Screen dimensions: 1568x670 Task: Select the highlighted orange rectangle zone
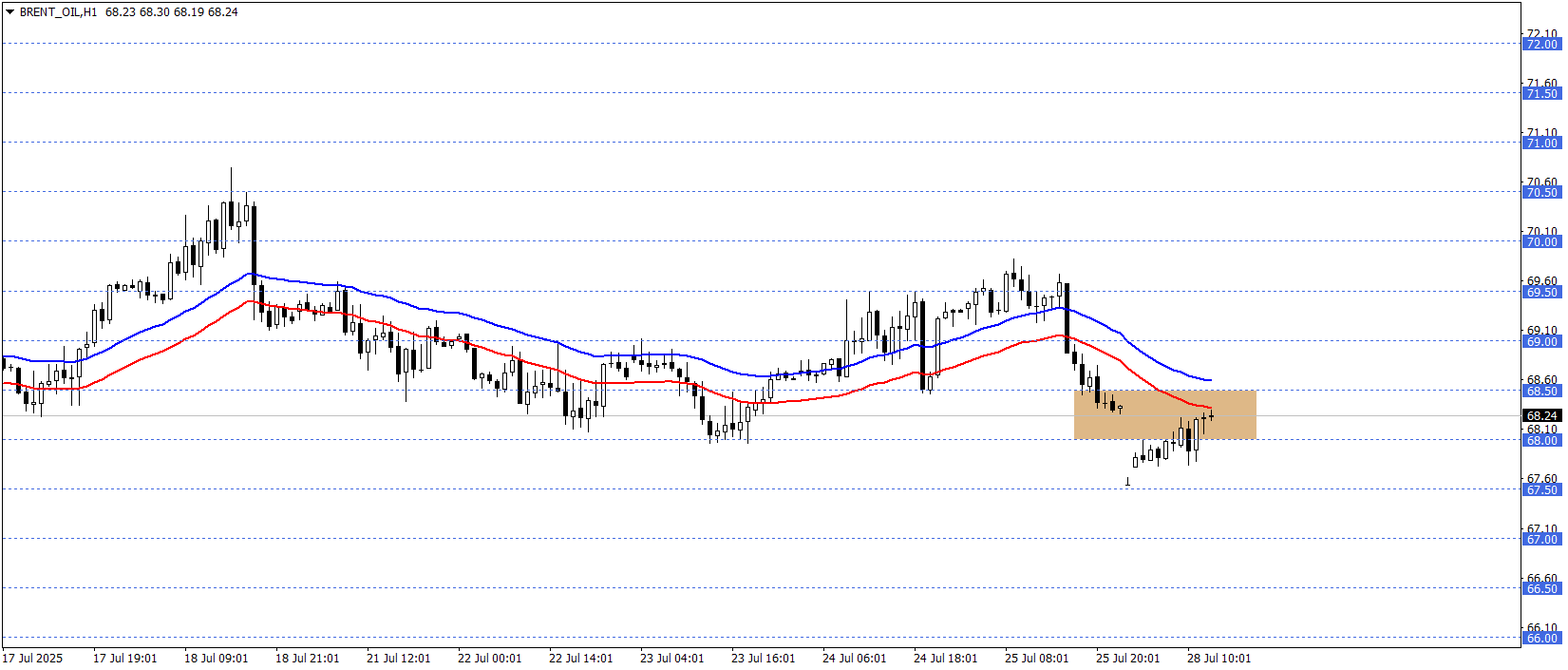pyautogui.click(x=1165, y=414)
